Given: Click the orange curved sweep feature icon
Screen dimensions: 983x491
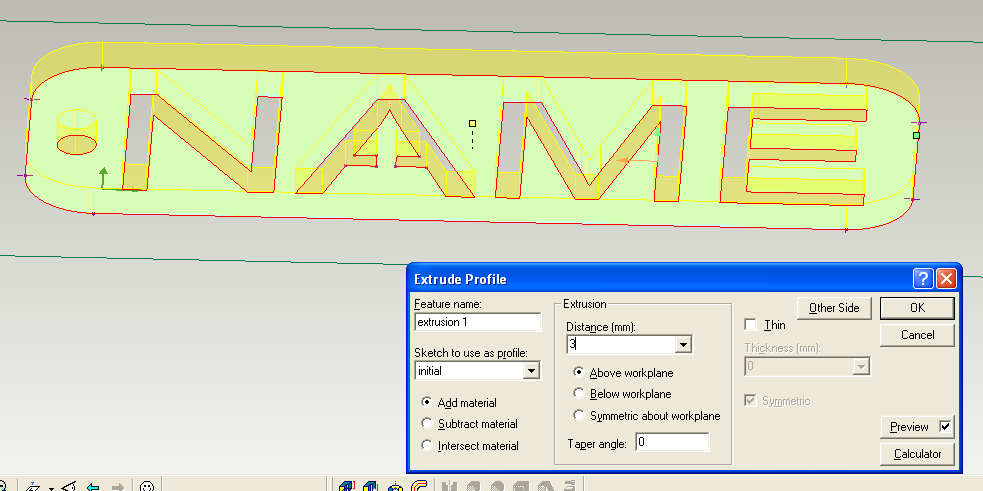Looking at the screenshot, I should click(419, 486).
